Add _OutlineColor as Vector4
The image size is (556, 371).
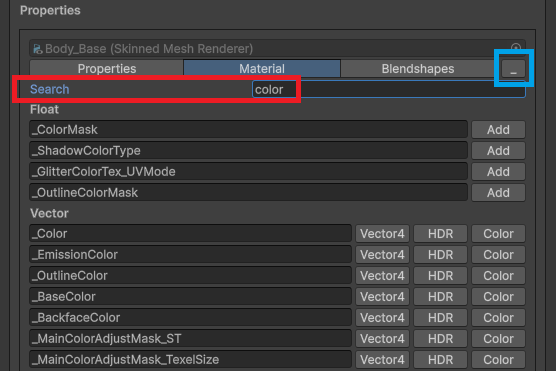click(382, 276)
